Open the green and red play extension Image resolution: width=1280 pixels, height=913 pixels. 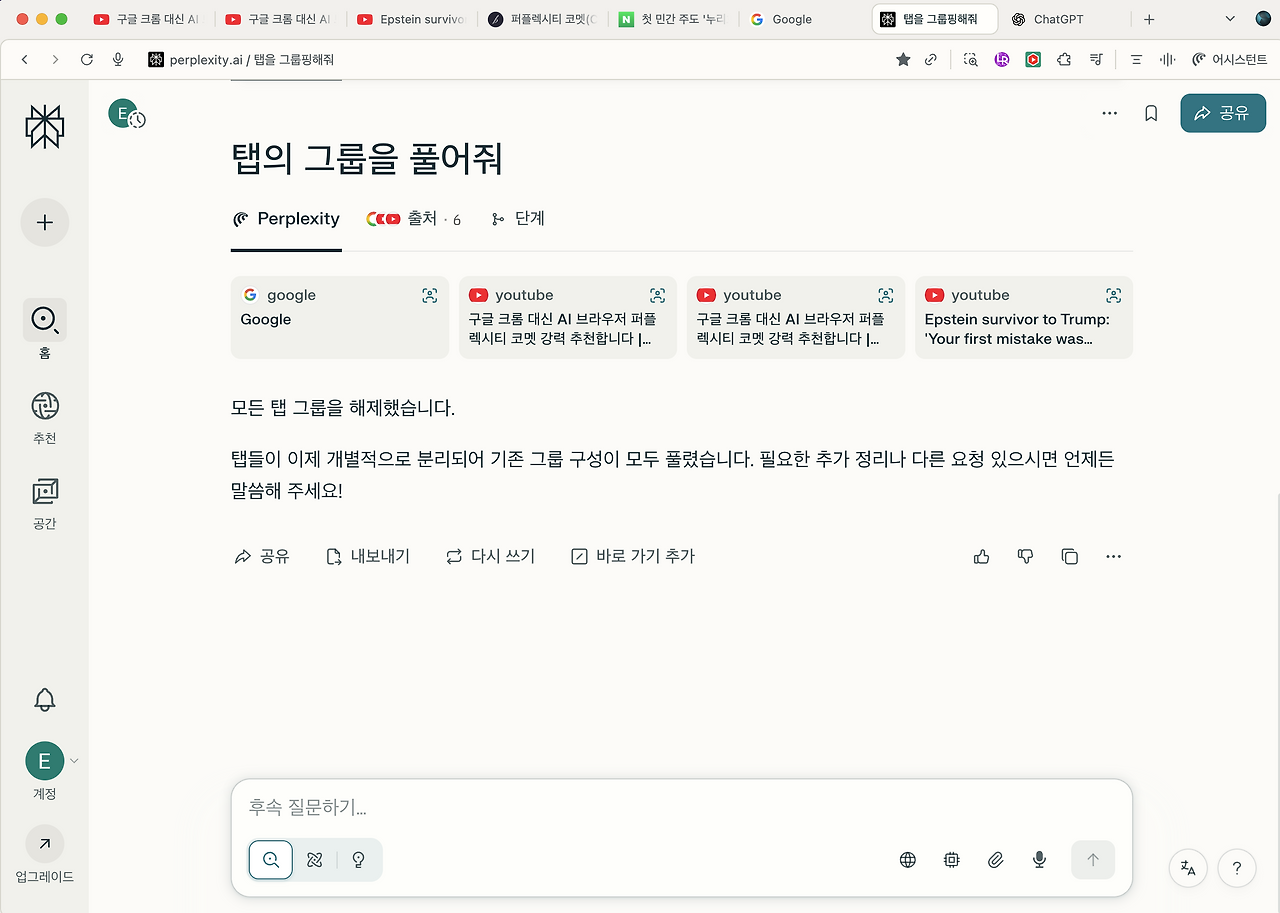(1033, 60)
